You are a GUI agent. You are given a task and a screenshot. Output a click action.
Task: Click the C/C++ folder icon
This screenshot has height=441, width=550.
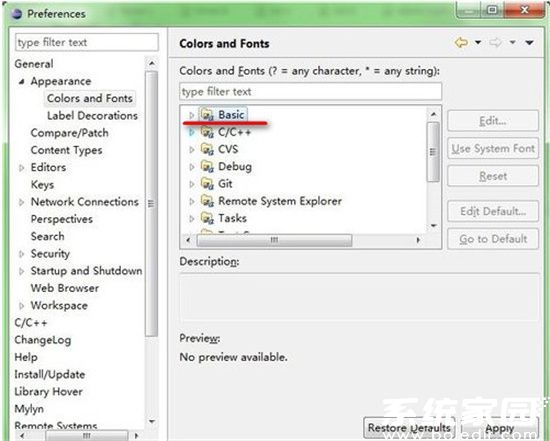coord(207,132)
